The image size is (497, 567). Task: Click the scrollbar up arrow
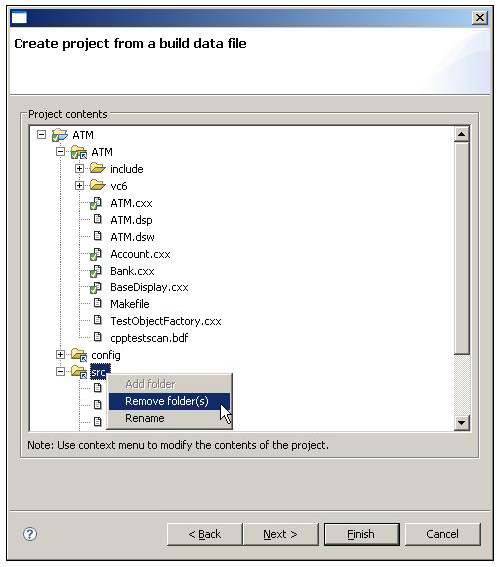tap(462, 134)
